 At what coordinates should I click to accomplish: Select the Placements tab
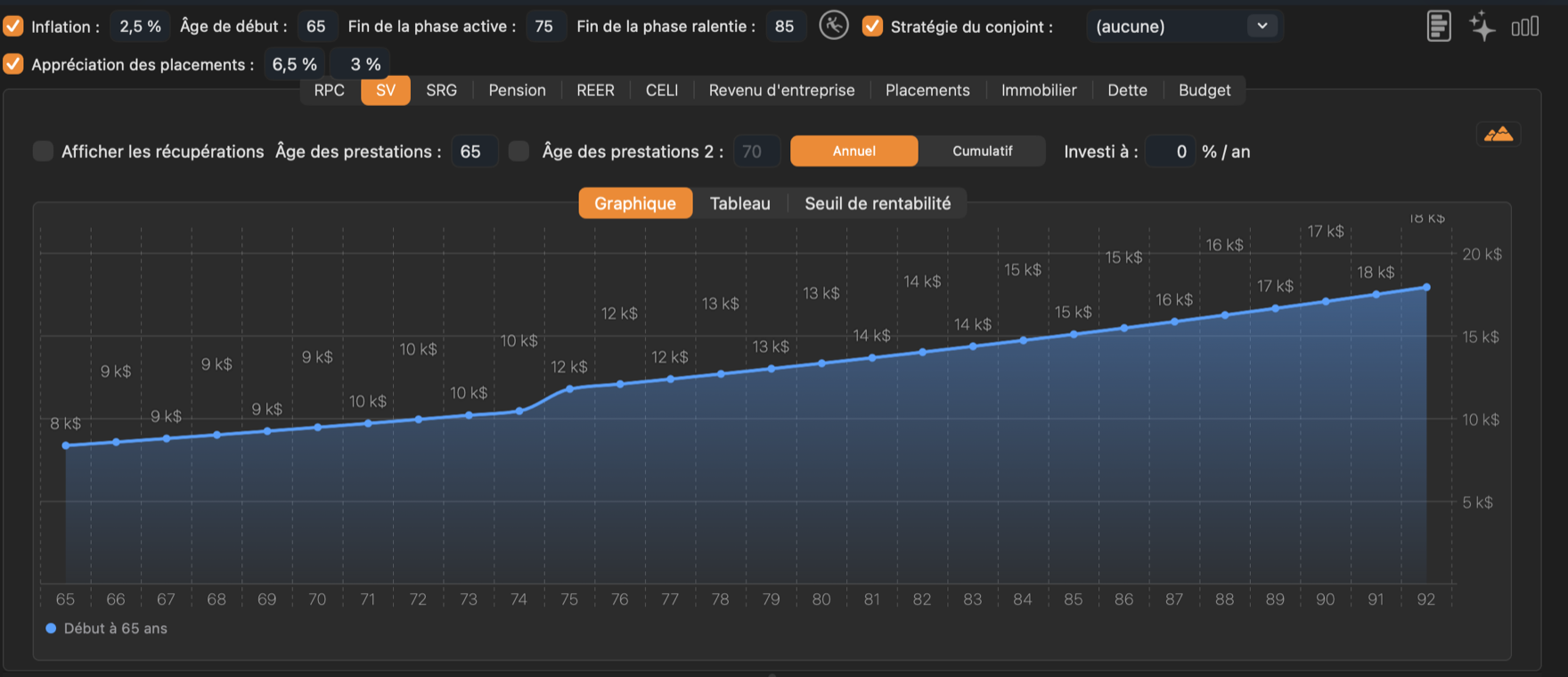pos(927,90)
